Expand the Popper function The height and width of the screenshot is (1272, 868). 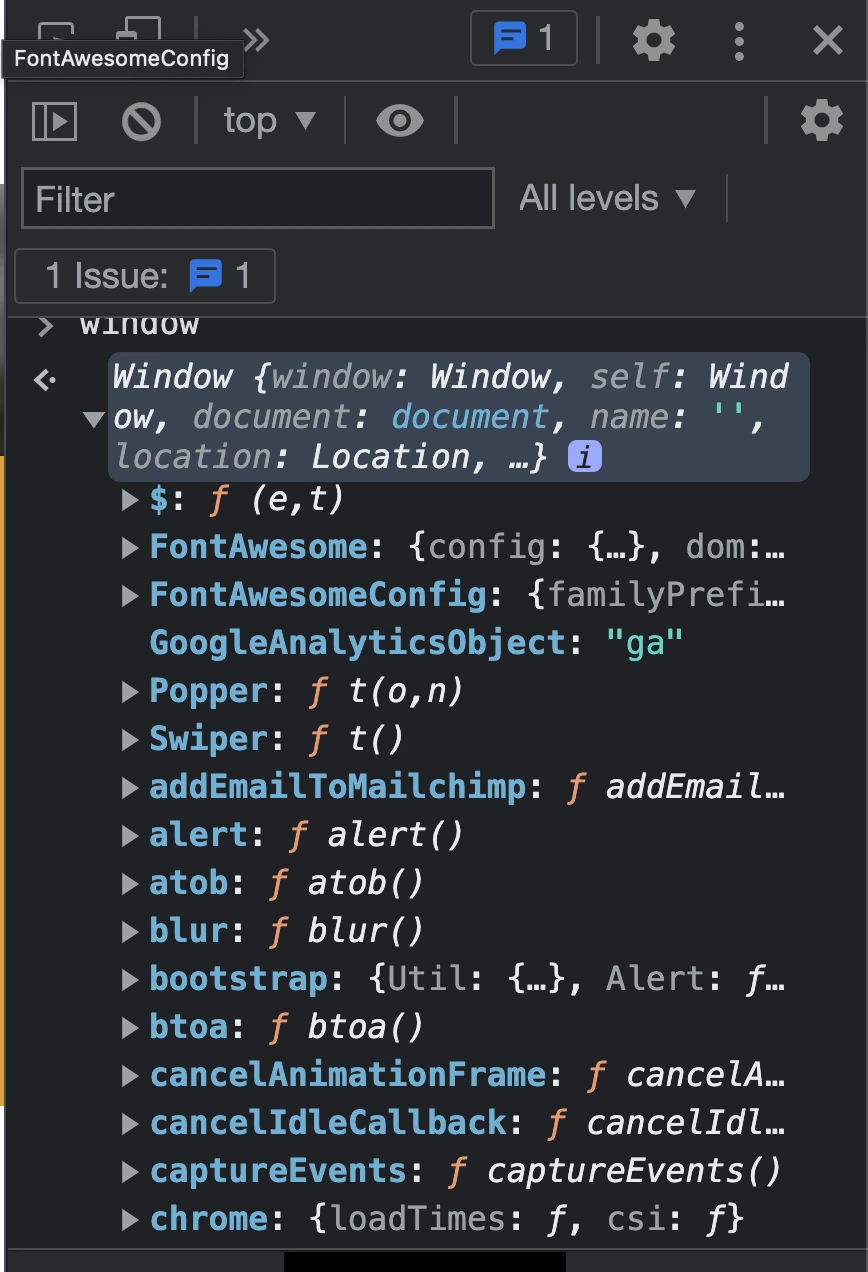click(130, 691)
